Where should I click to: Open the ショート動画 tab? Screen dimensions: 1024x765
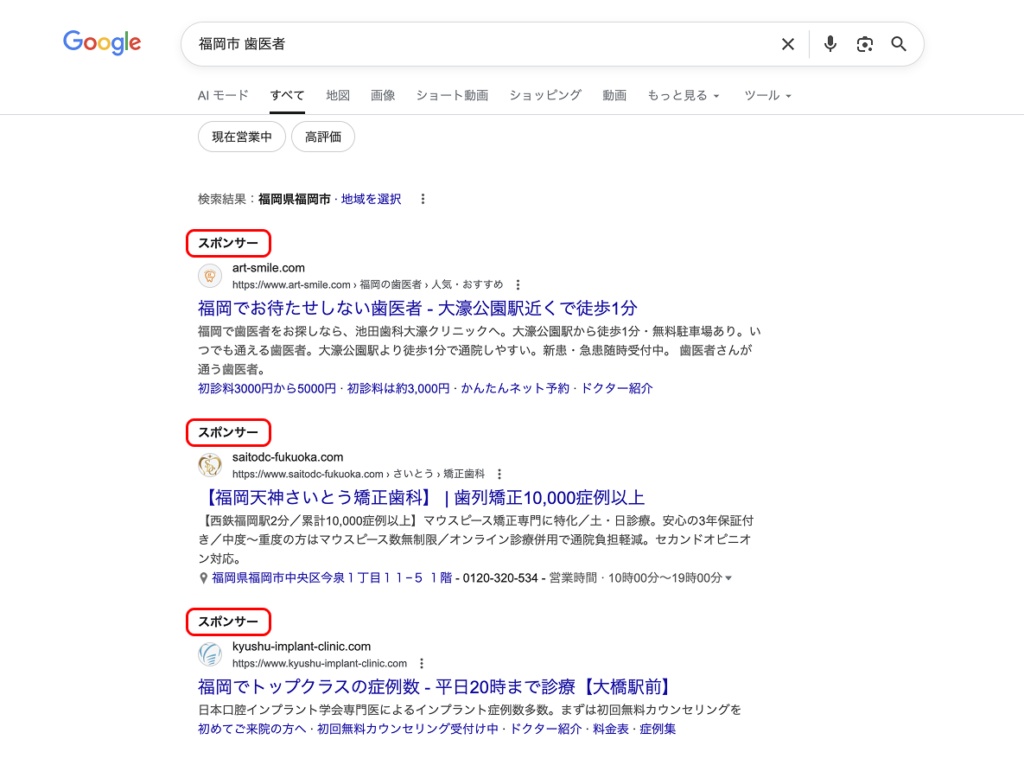(452, 95)
